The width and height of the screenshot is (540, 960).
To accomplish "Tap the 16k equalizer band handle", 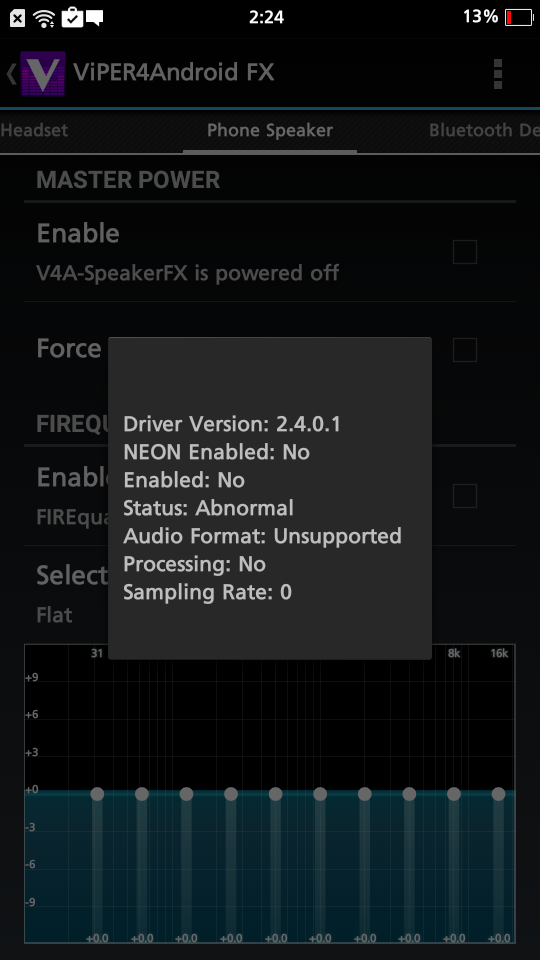I will pyautogui.click(x=498, y=793).
